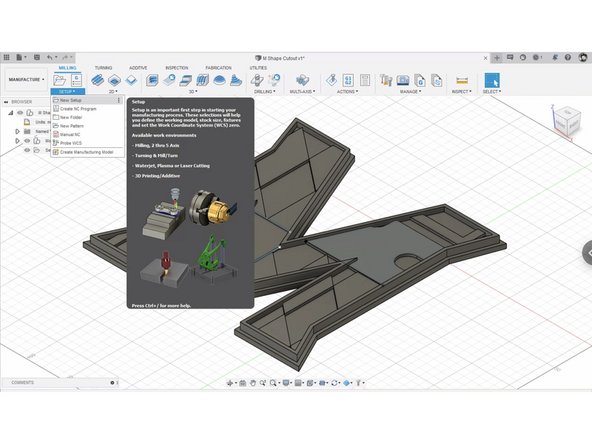Choose Manual NC menu entry

pos(87,134)
